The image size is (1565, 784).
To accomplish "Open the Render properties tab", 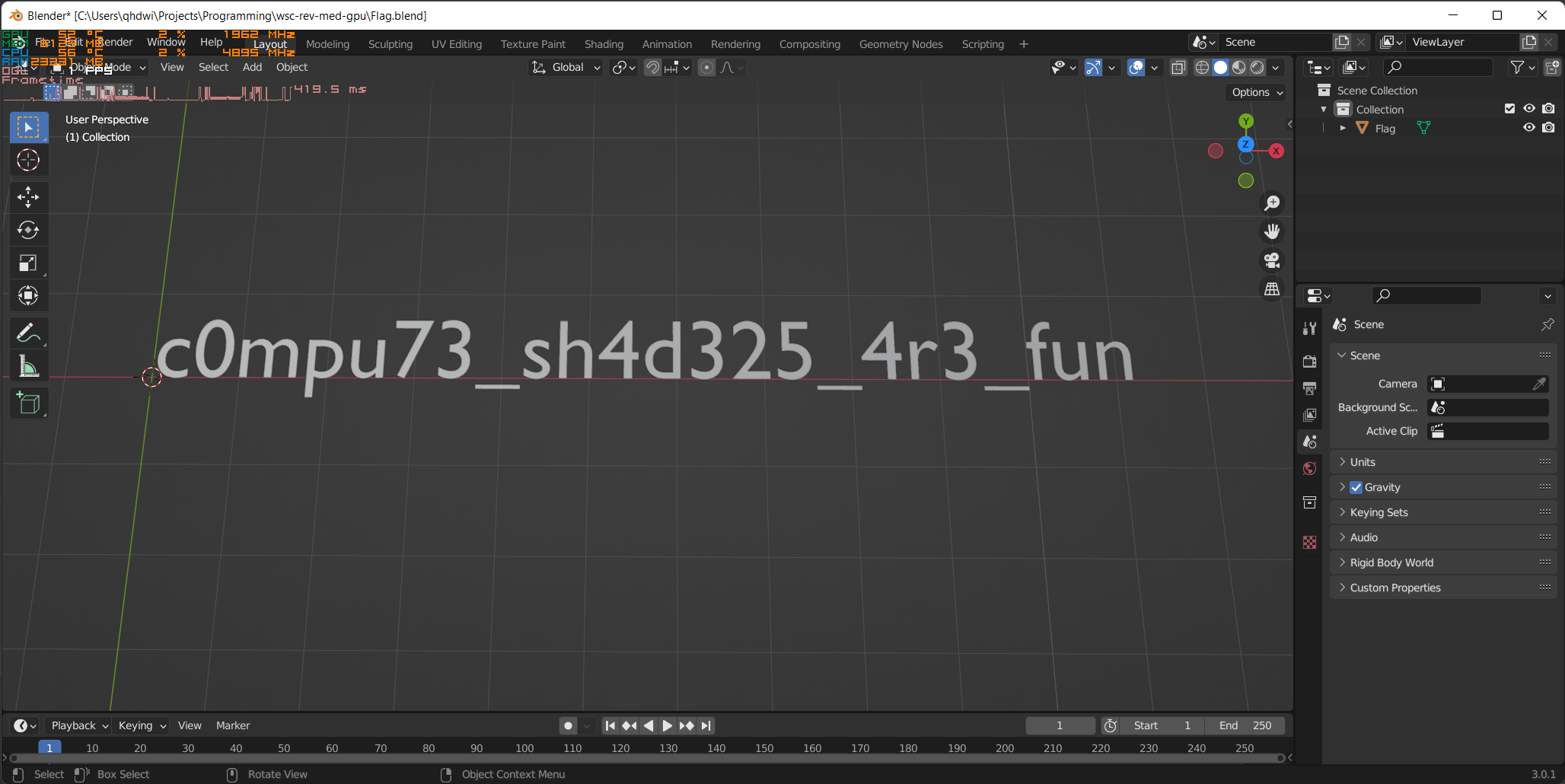I will pos(1309,362).
